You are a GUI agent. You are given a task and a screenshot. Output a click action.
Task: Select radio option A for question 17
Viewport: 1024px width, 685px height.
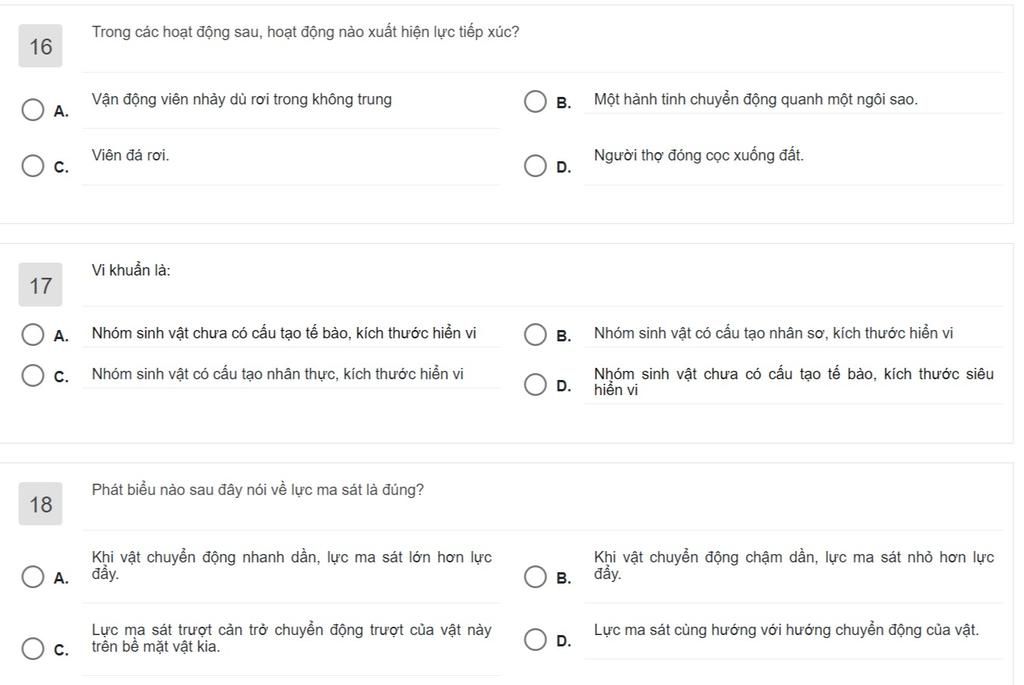click(x=33, y=334)
